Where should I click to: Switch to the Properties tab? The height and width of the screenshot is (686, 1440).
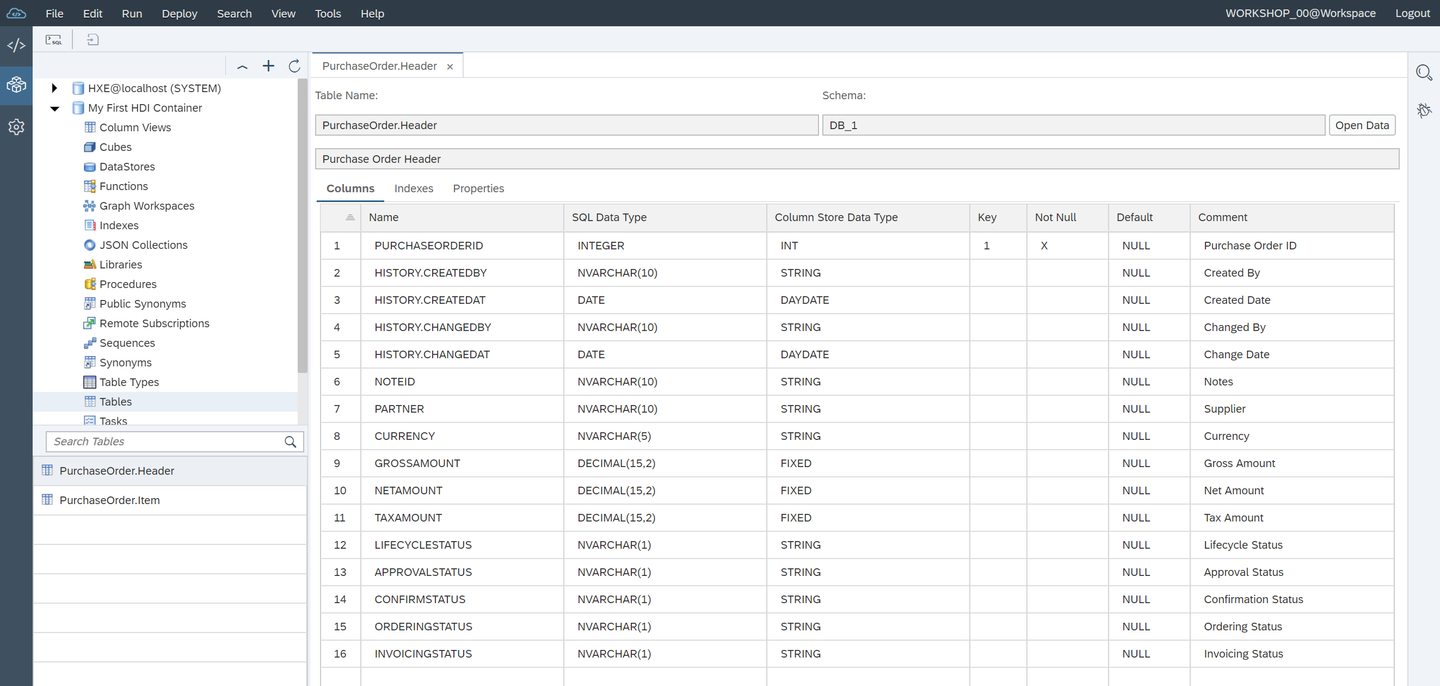pyautogui.click(x=478, y=188)
